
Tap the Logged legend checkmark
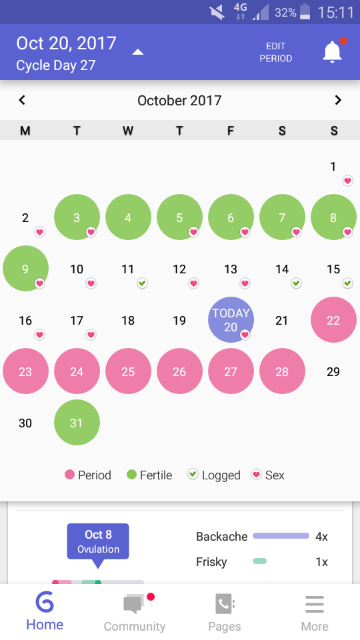click(193, 474)
